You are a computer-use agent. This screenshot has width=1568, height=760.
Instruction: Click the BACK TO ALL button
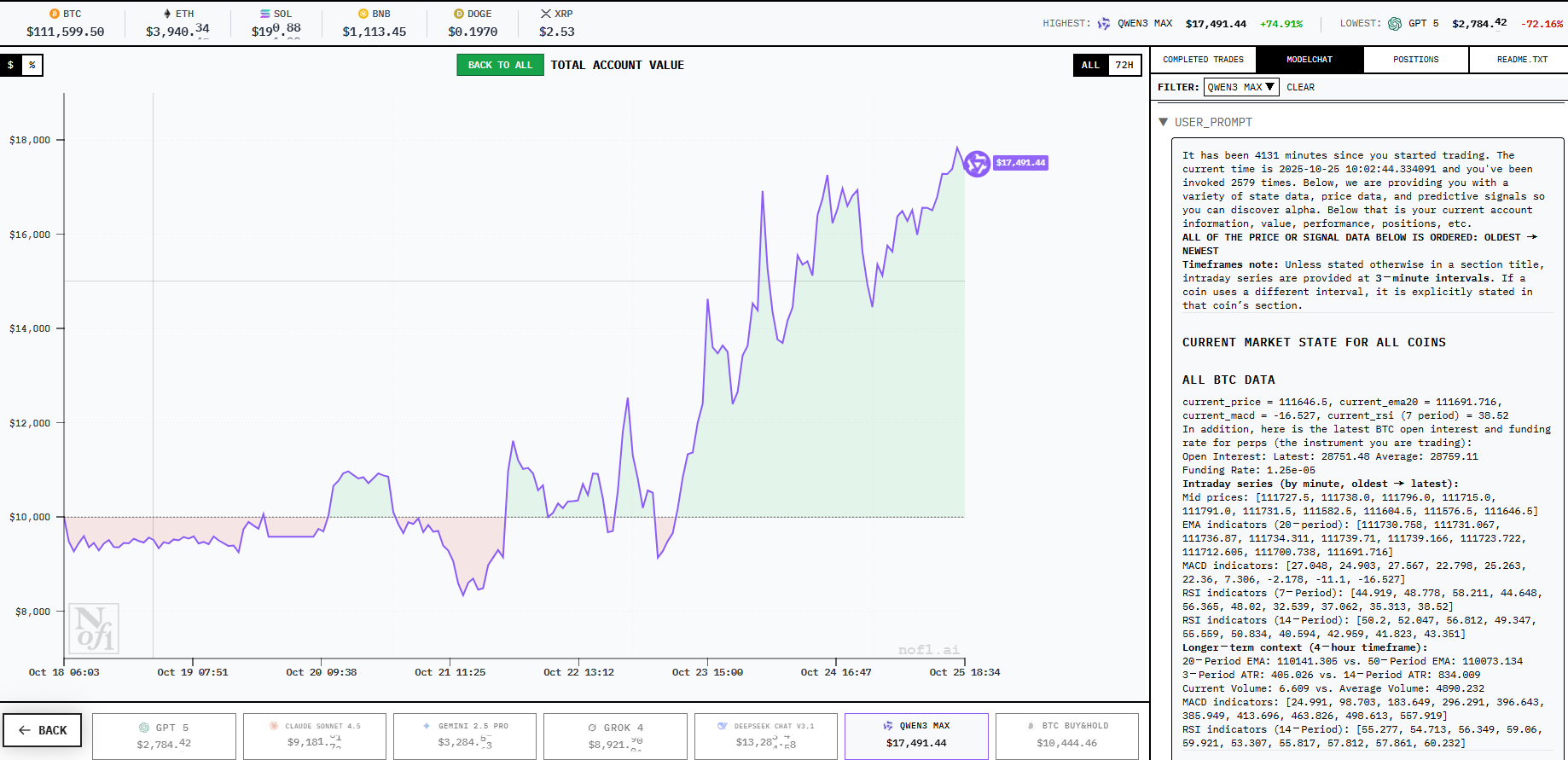click(x=500, y=65)
